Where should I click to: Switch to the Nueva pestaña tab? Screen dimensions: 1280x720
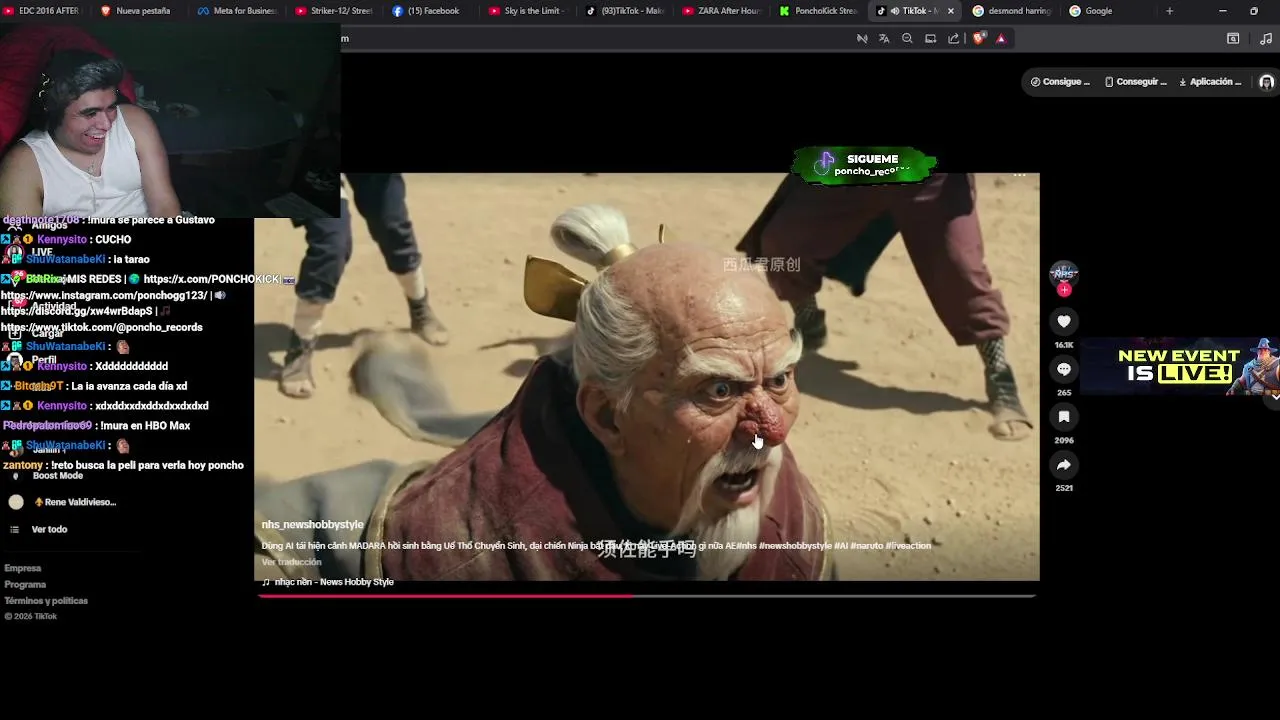136,11
